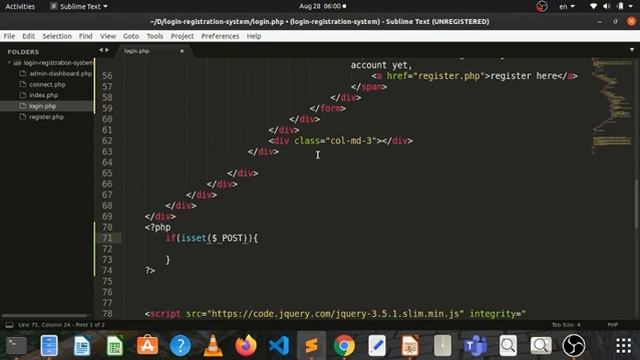
Task: Launch LibreOffice Writer from the dock
Action: point(82,345)
